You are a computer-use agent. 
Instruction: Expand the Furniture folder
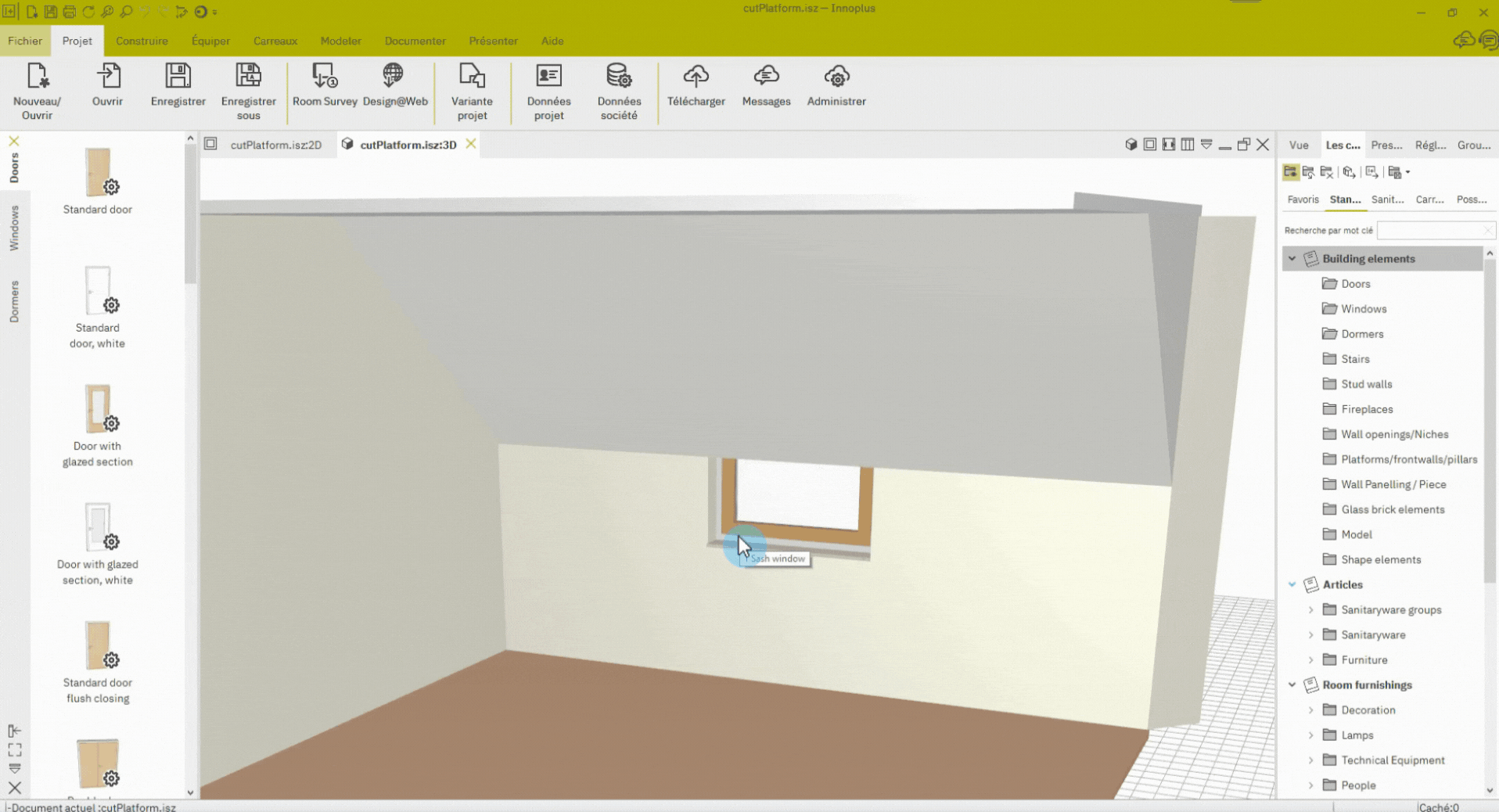tap(1311, 660)
